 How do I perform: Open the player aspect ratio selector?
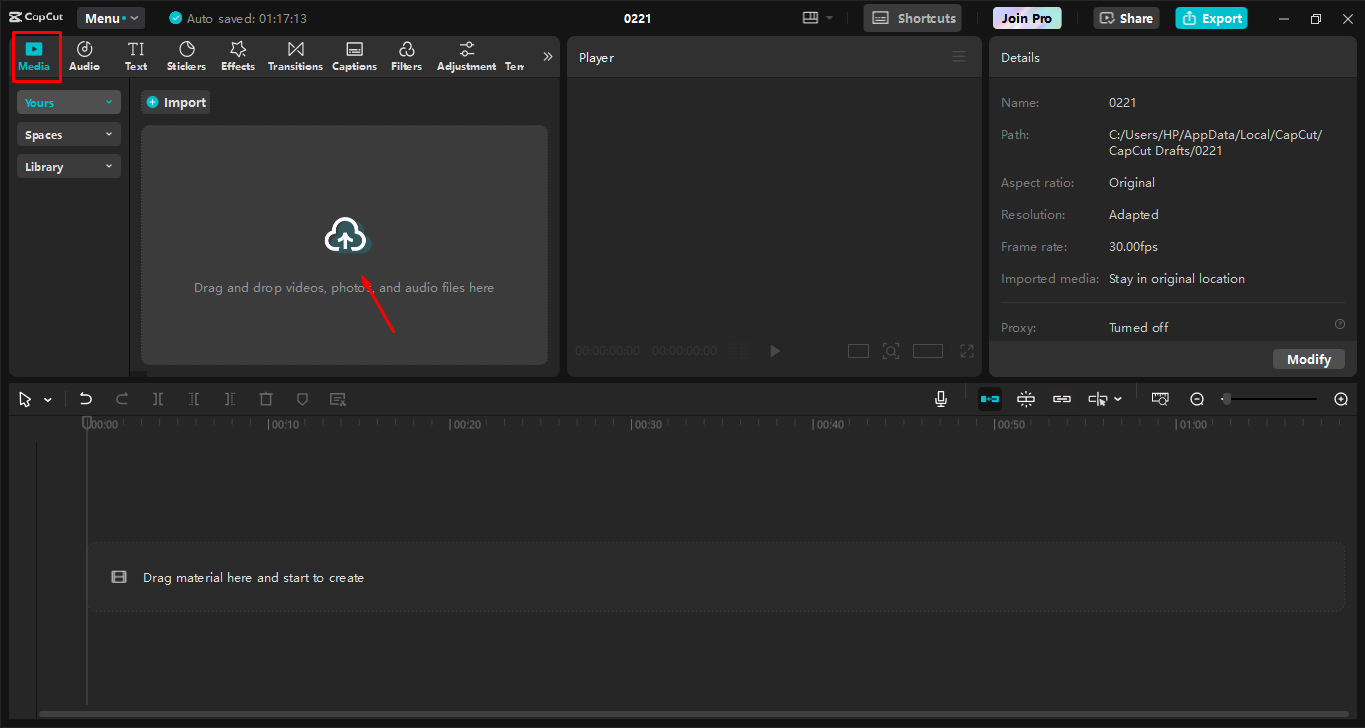tap(928, 351)
